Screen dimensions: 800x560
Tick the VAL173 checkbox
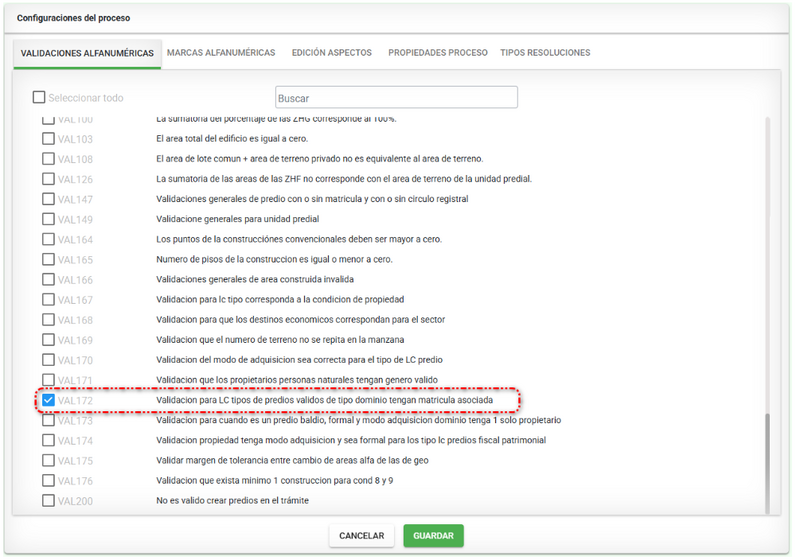point(48,420)
